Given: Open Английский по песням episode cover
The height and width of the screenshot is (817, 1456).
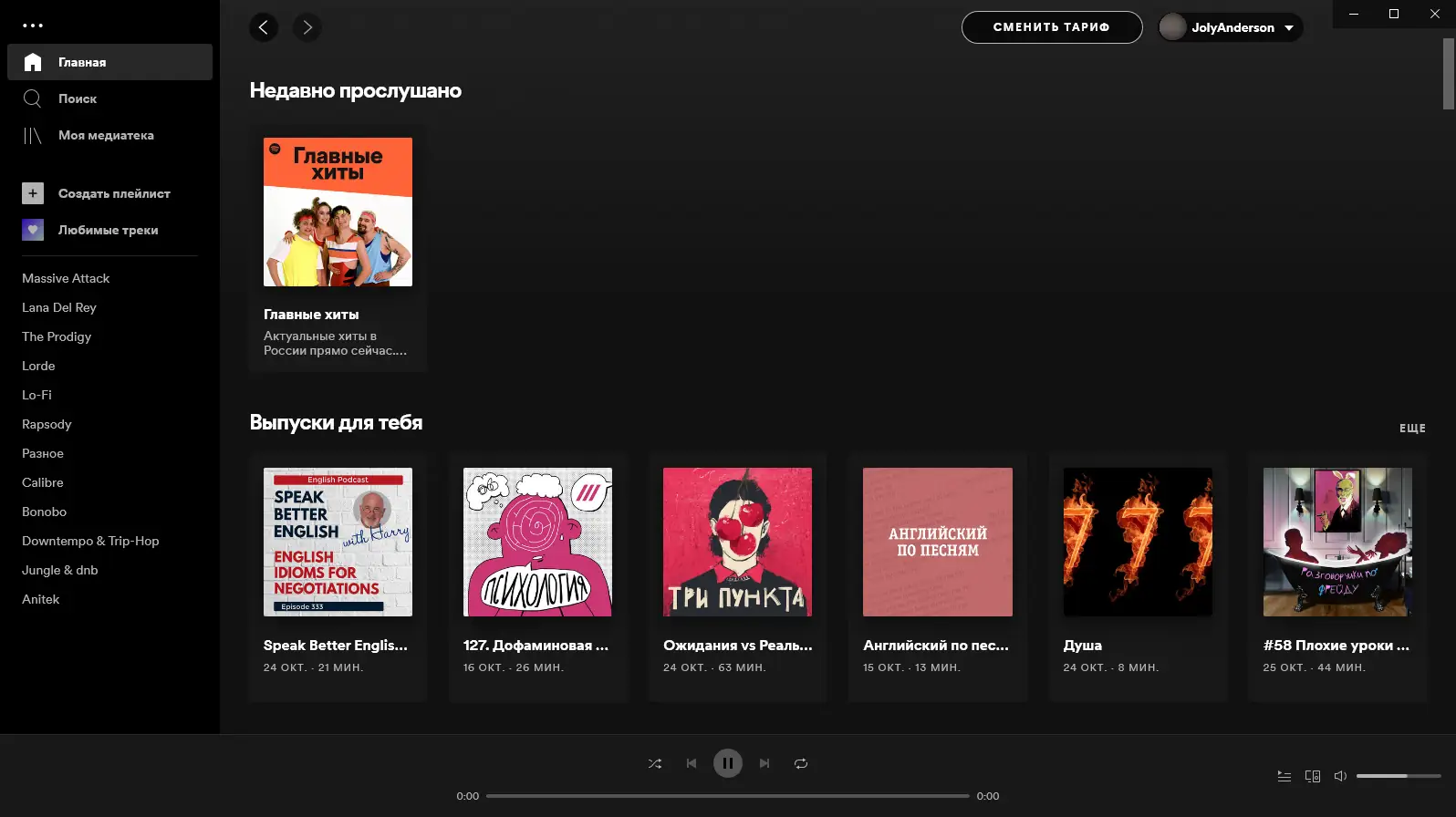Looking at the screenshot, I should (938, 542).
